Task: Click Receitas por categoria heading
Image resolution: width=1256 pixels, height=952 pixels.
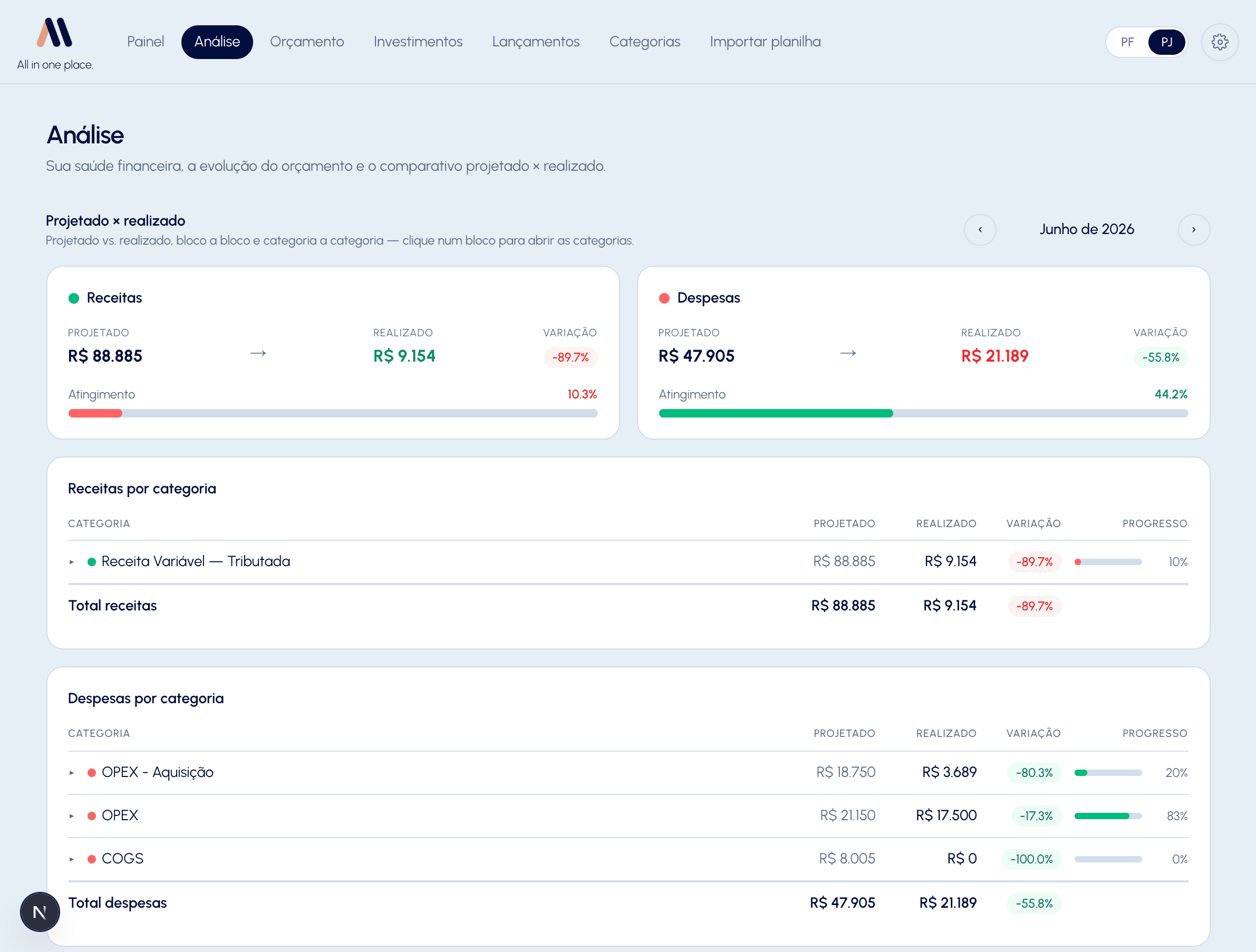Action: 142,488
